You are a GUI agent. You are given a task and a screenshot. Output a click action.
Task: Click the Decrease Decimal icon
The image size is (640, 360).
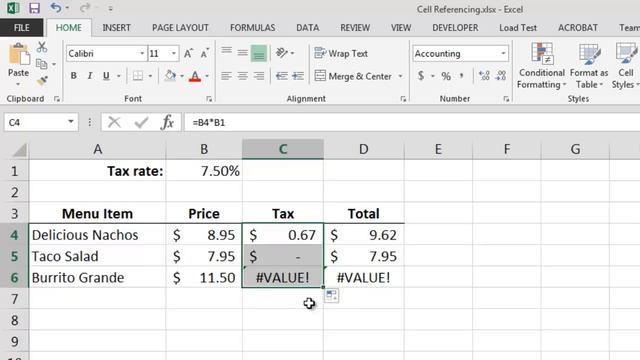501,76
